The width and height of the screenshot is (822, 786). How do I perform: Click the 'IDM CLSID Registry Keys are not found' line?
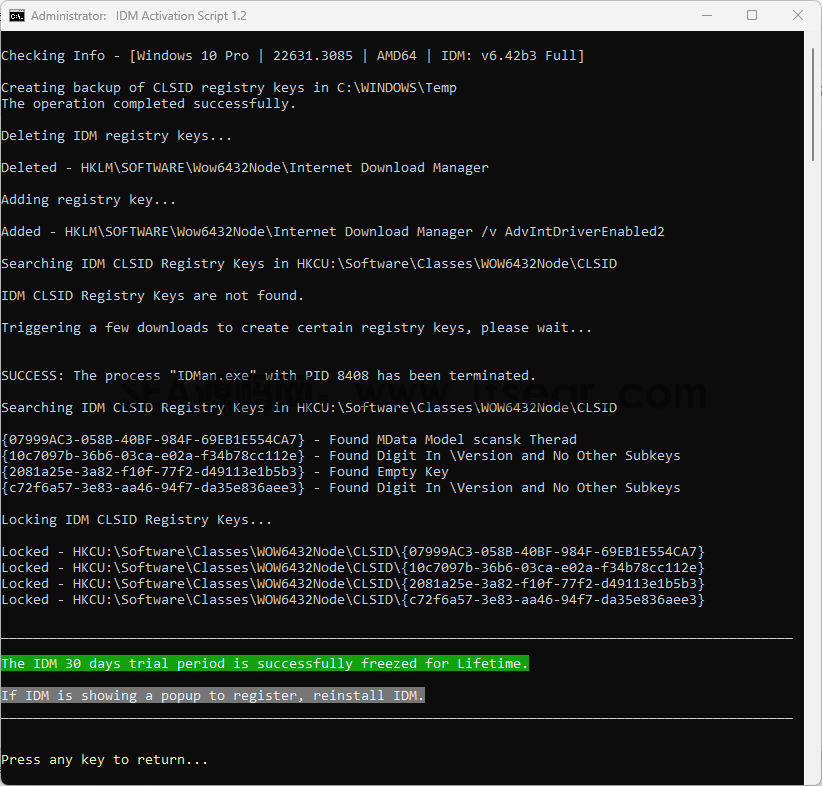click(x=153, y=296)
